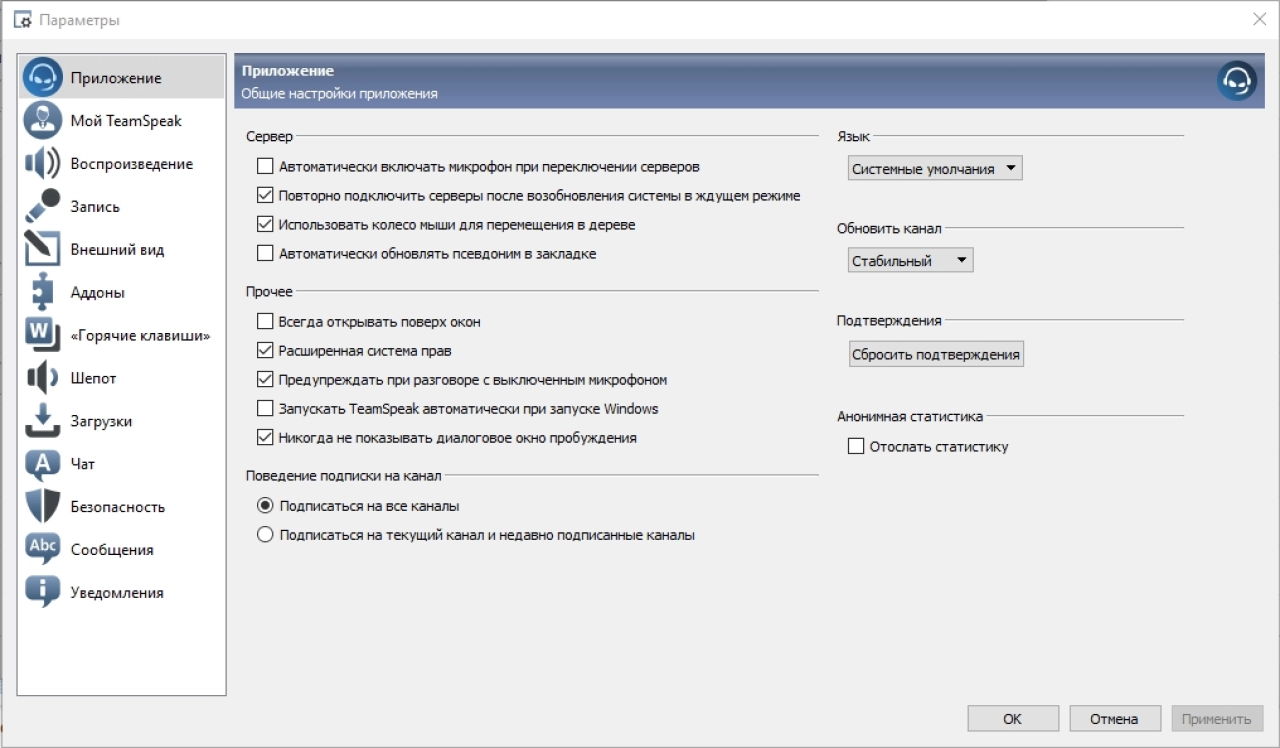This screenshot has width=1280, height=748.
Task: Click the Приложение headset icon in sidebar
Action: (43, 77)
